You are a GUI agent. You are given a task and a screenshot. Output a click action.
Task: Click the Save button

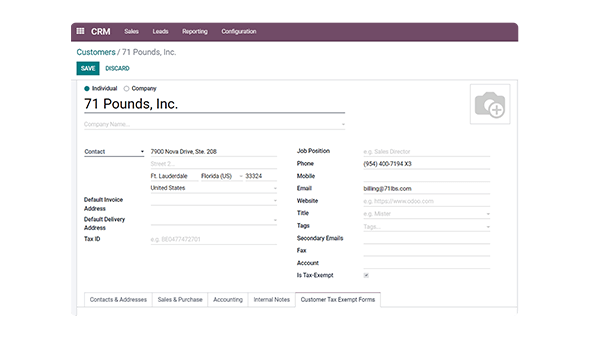(x=88, y=68)
